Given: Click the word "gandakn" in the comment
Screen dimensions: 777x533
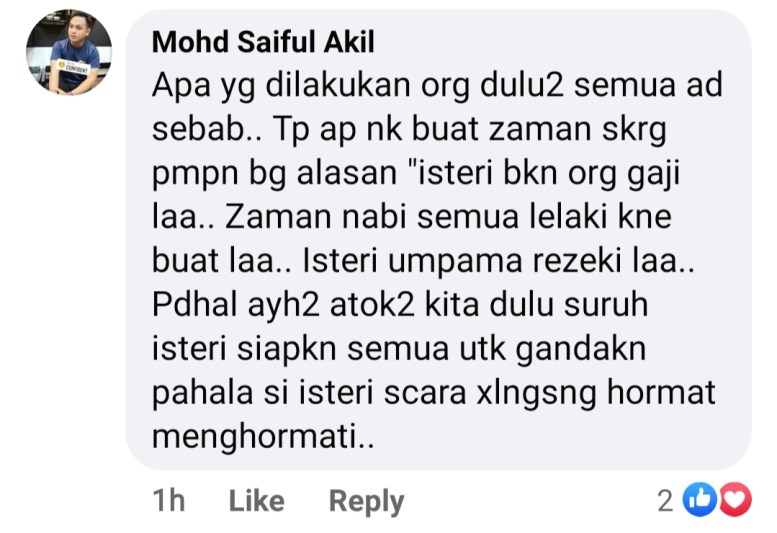Looking at the screenshot, I should click(x=580, y=350).
